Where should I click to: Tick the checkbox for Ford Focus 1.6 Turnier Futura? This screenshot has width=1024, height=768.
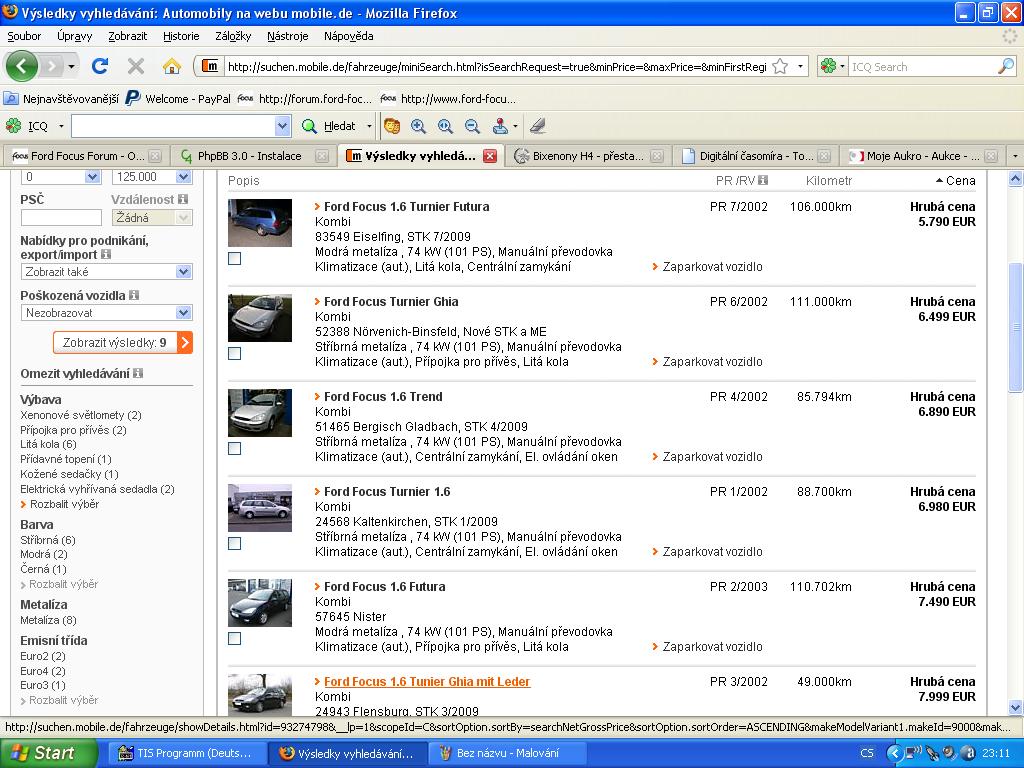click(x=234, y=258)
